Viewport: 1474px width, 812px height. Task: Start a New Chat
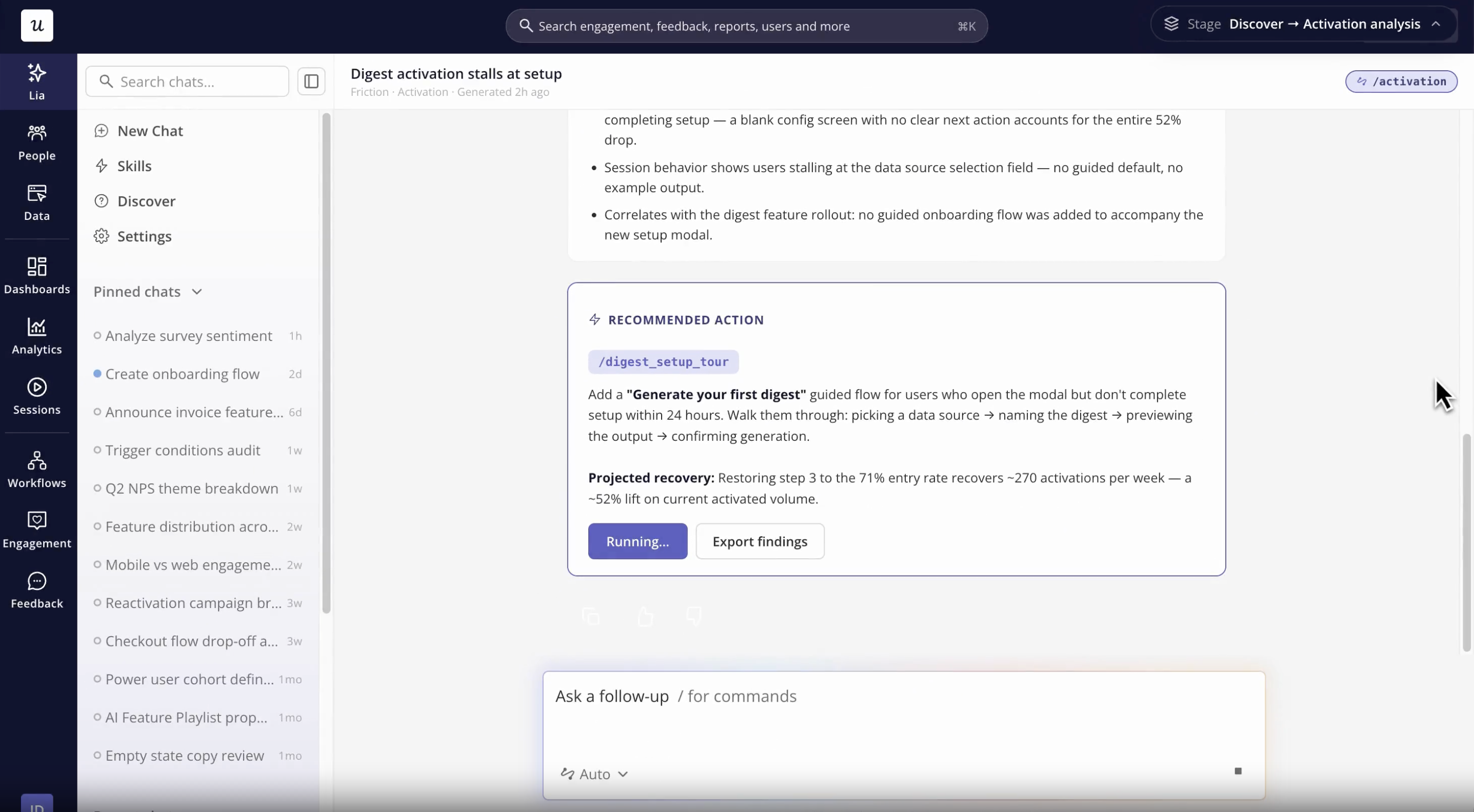139,131
